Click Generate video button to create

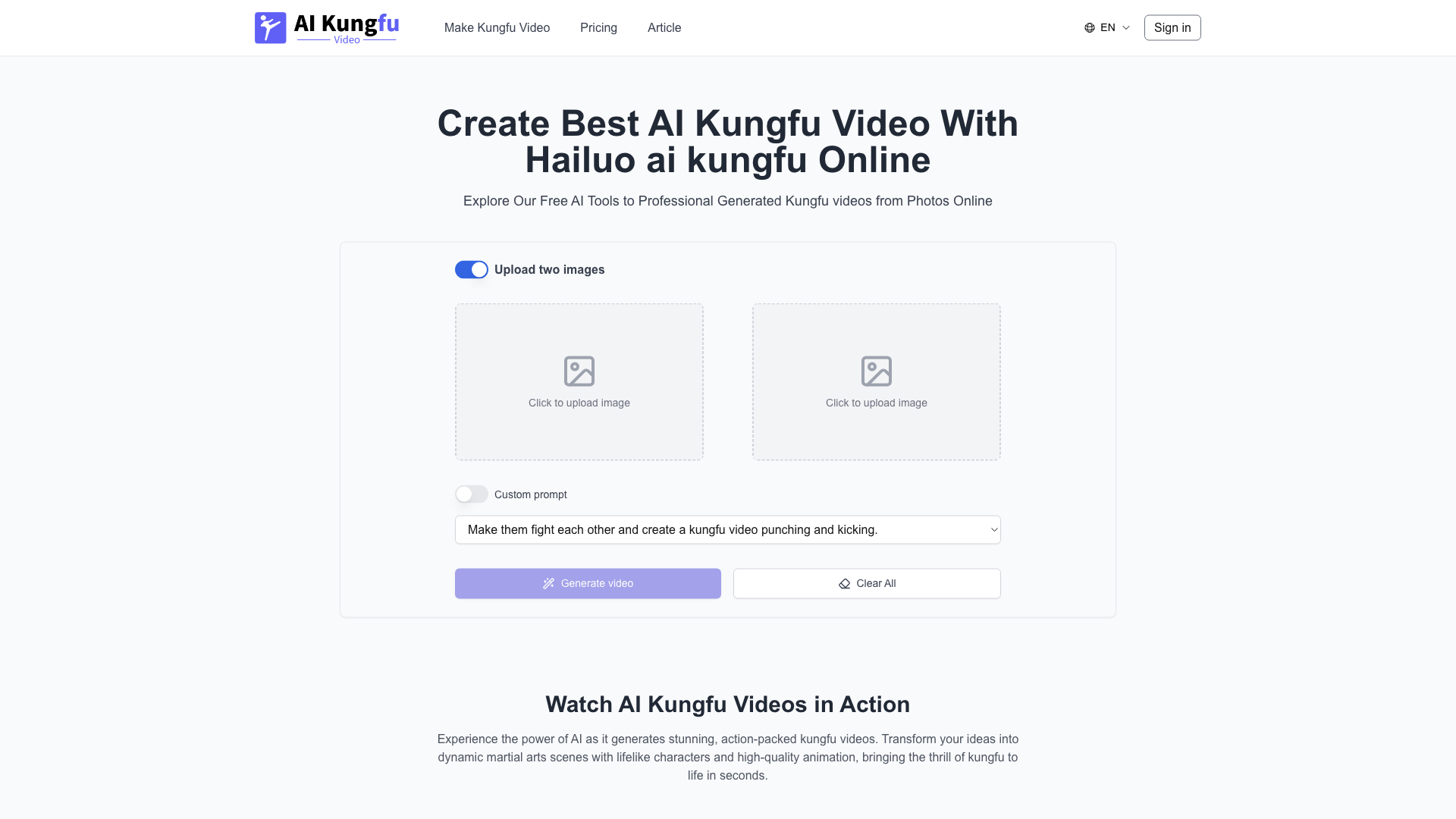point(588,583)
